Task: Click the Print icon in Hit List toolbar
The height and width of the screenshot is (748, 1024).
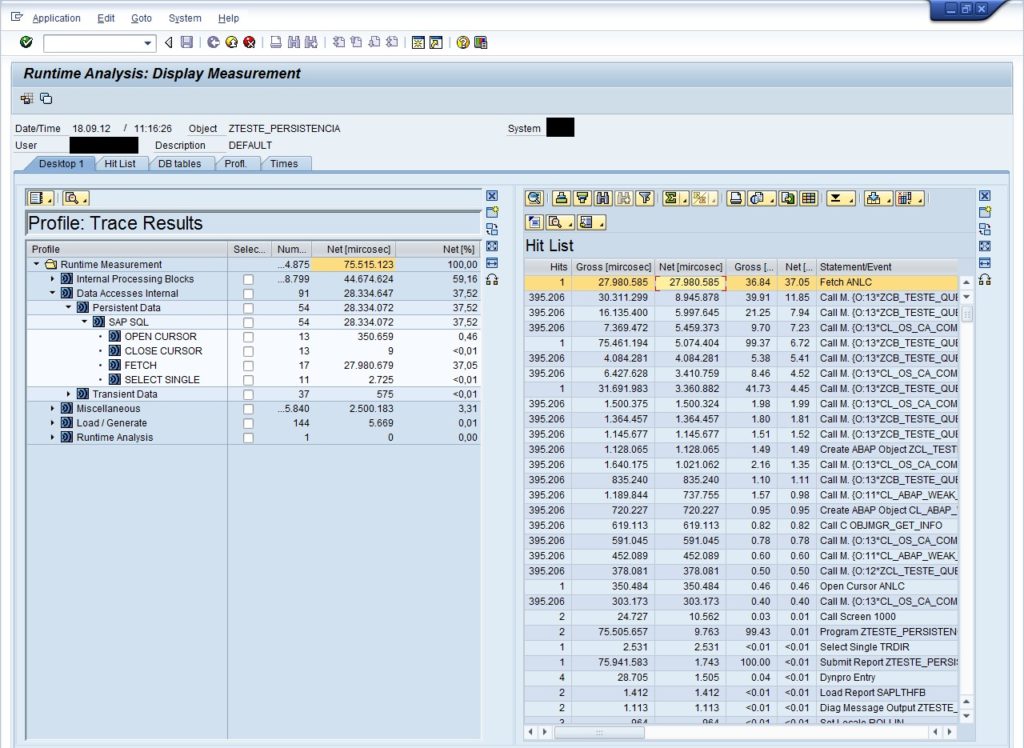Action: (735, 198)
